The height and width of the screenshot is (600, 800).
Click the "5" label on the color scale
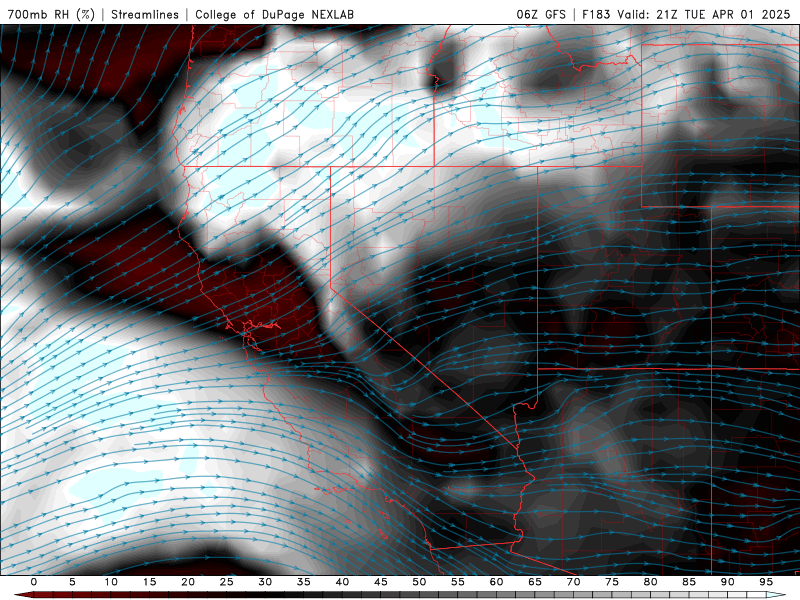coord(72,582)
